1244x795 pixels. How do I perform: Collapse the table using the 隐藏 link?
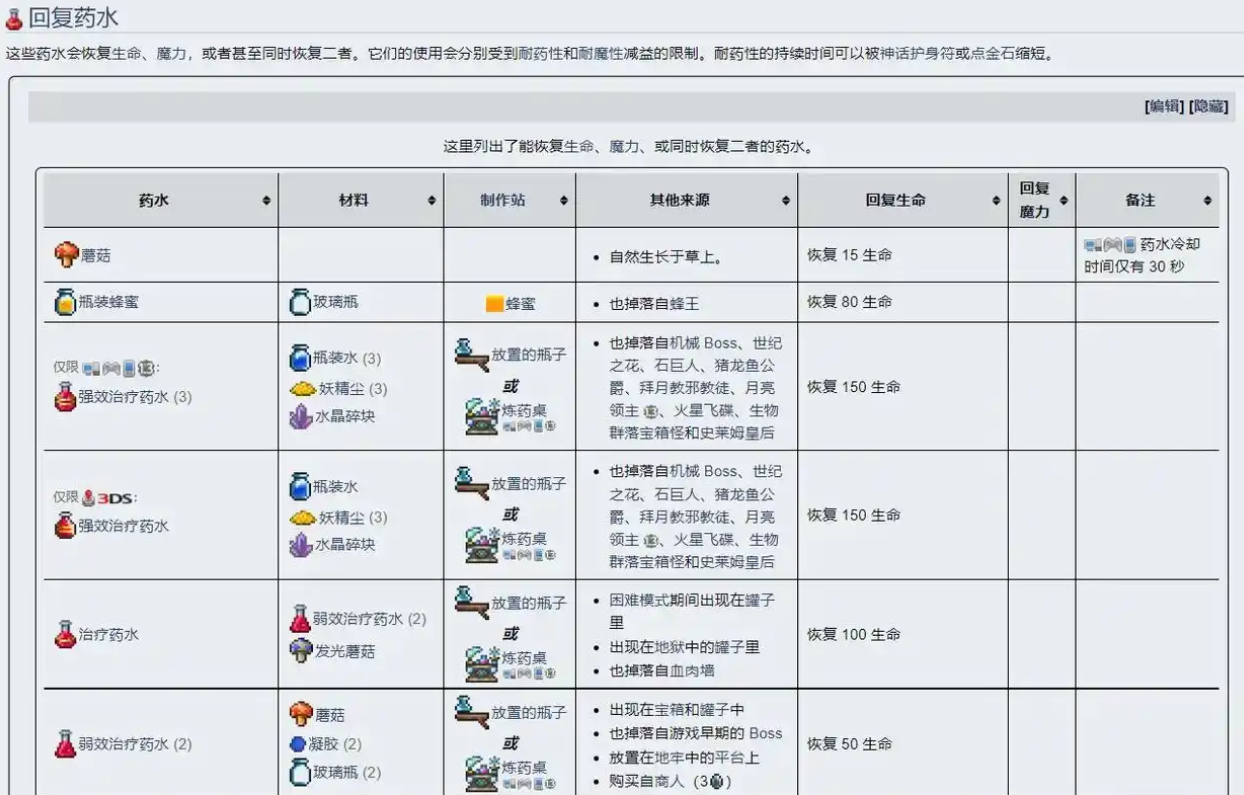pyautogui.click(x=1210, y=107)
